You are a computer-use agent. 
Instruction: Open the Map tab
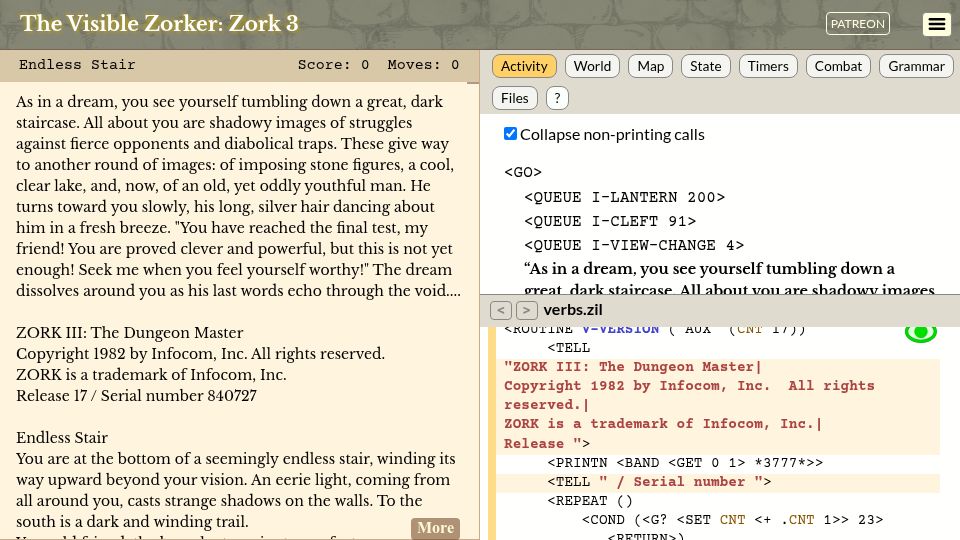(x=650, y=66)
